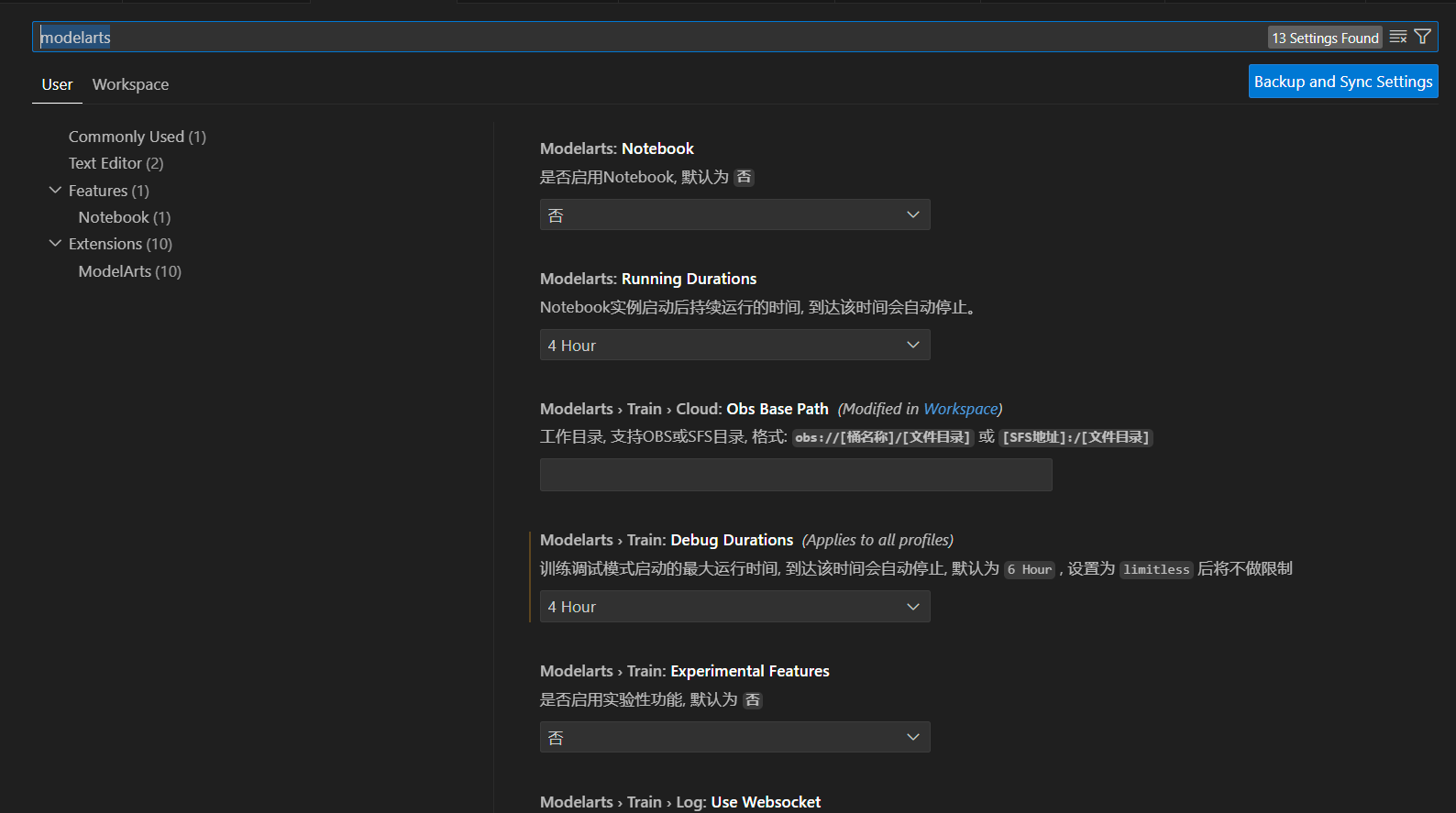Open the Experimental Features dropdown
The width and height of the screenshot is (1456, 813).
point(734,737)
